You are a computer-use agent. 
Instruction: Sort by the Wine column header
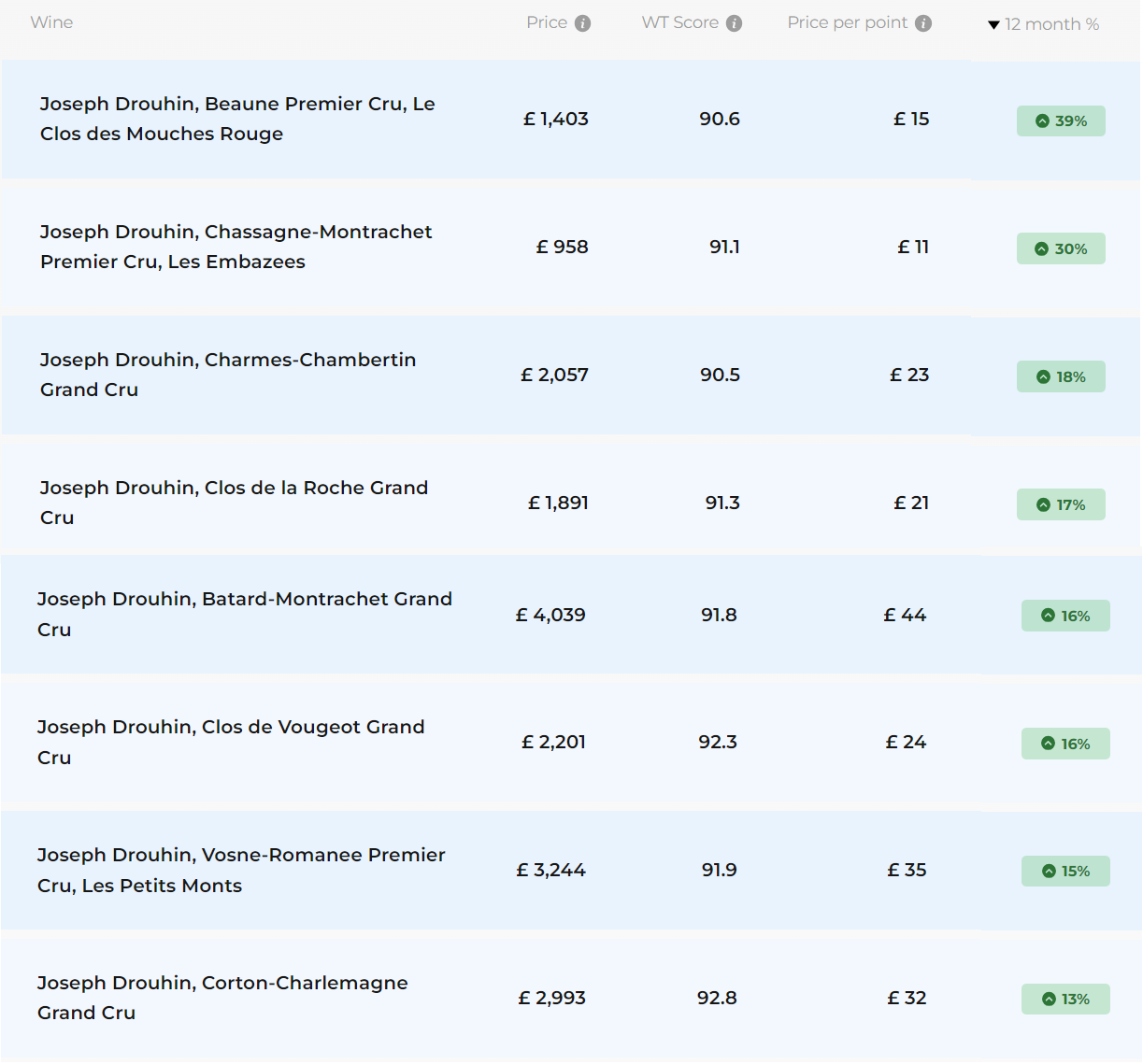51,22
